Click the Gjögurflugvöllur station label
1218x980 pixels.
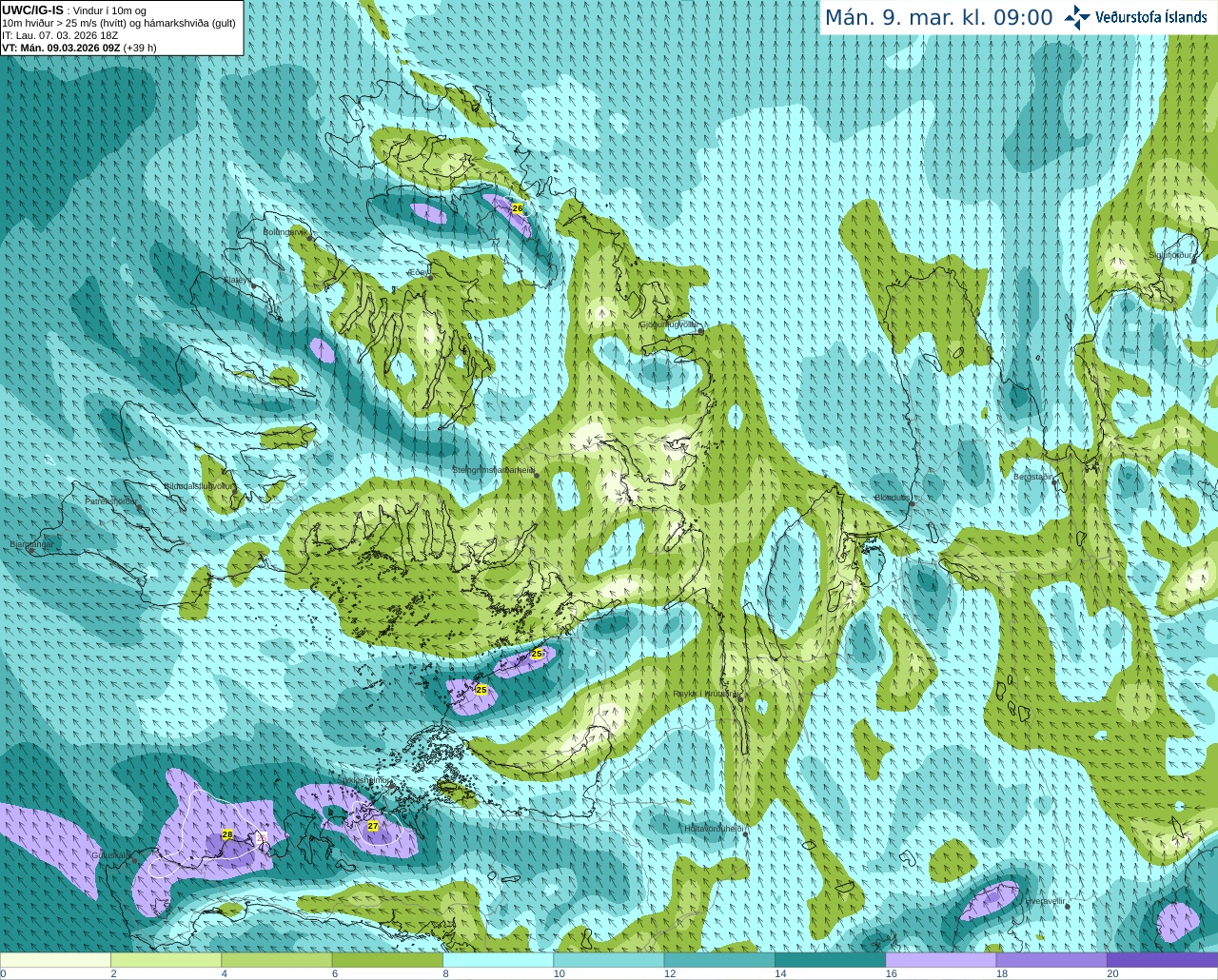668,324
